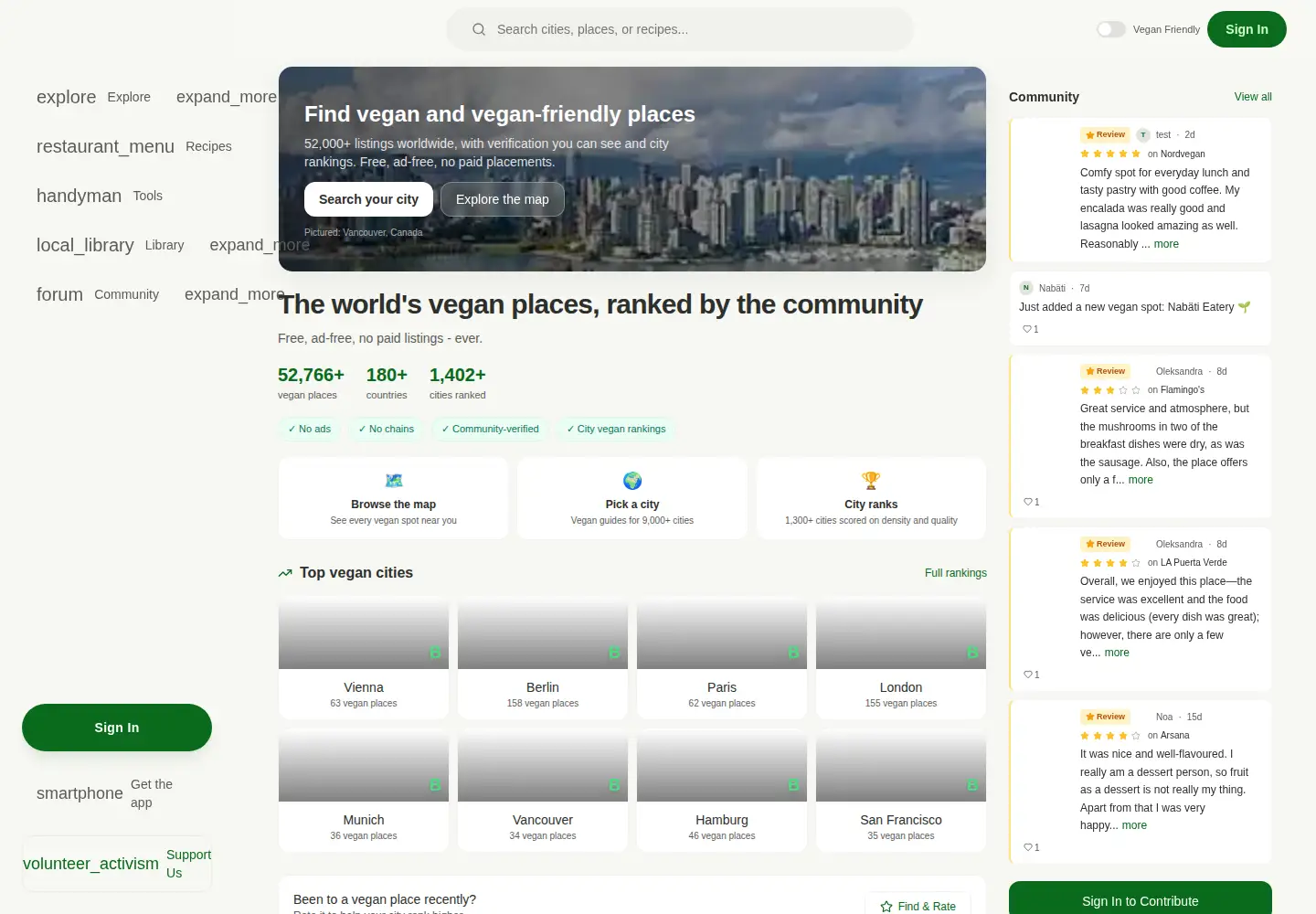This screenshot has width=1316, height=914.
Task: Click the star icon on Find & Rate
Action: click(x=886, y=907)
